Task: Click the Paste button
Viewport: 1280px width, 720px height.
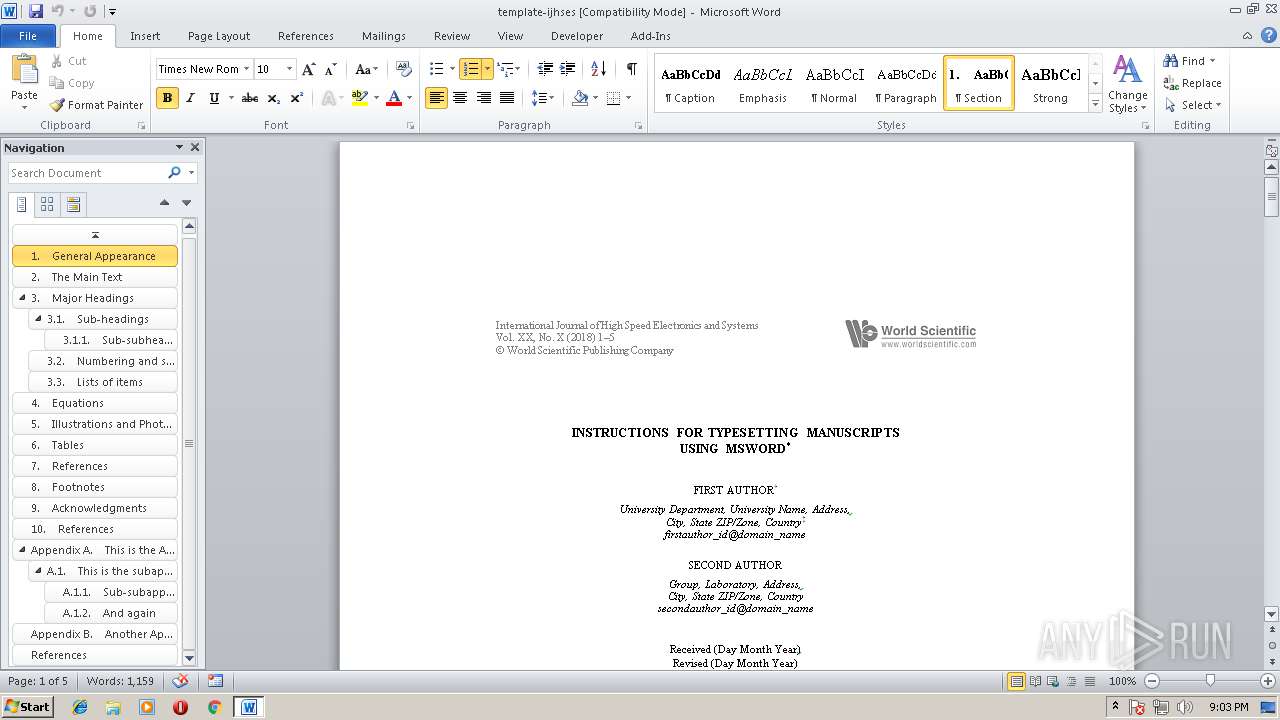Action: click(x=24, y=80)
